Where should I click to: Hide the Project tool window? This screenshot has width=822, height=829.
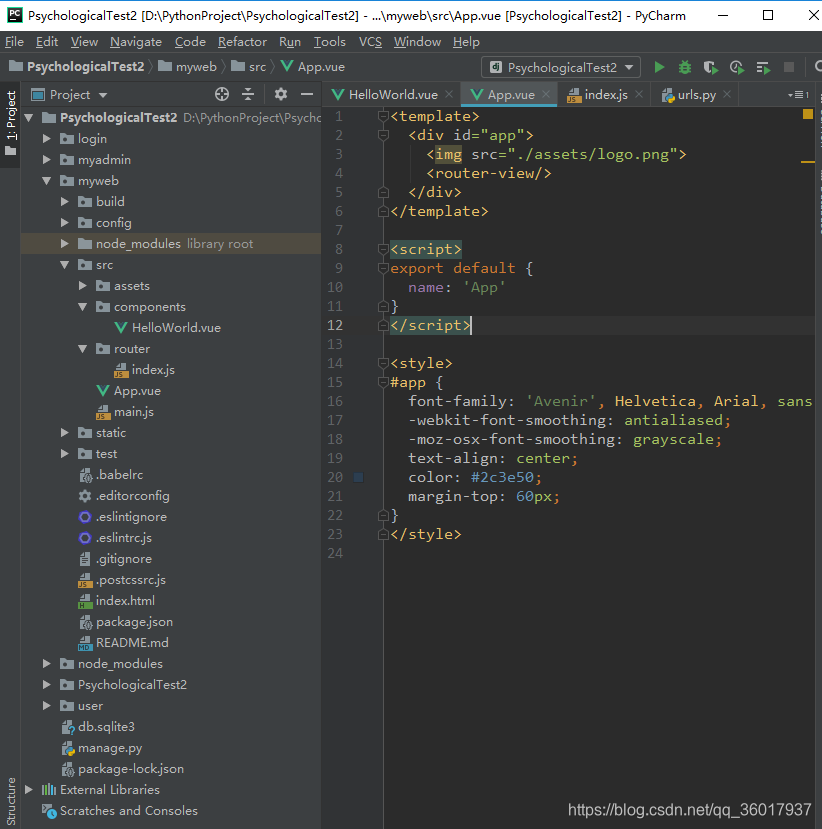click(x=307, y=95)
